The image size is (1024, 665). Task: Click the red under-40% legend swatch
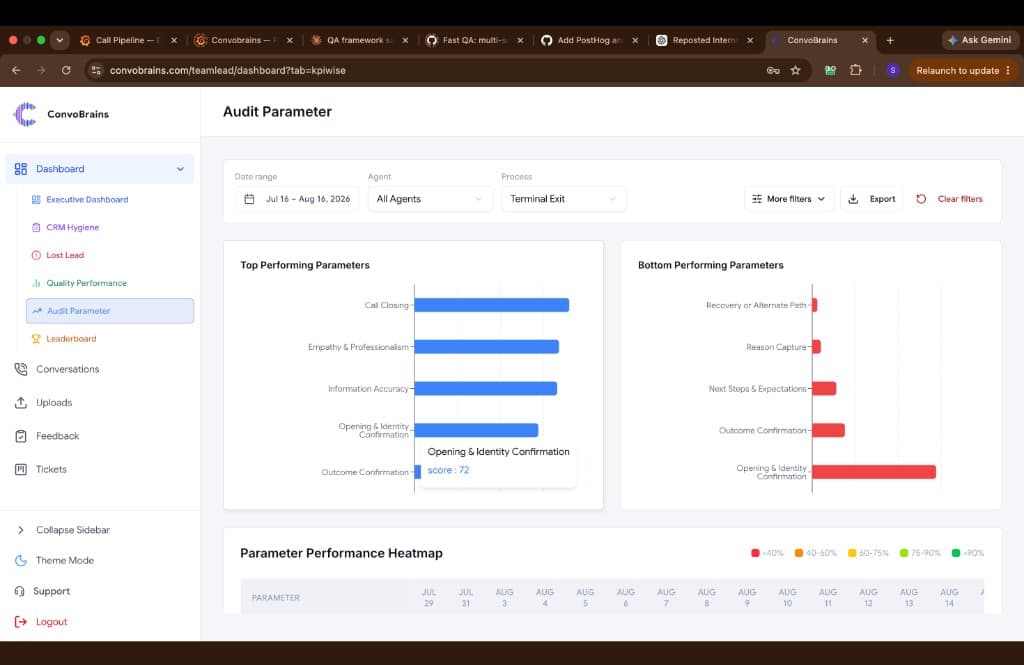756,553
